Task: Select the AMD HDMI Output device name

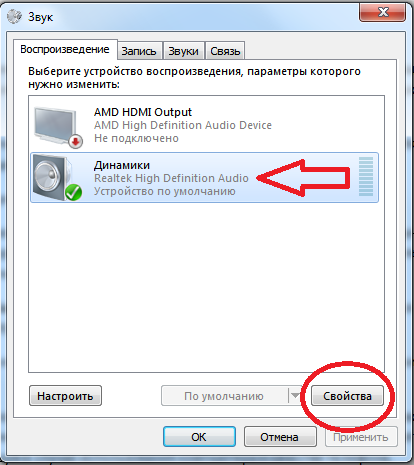Action: 143,112
